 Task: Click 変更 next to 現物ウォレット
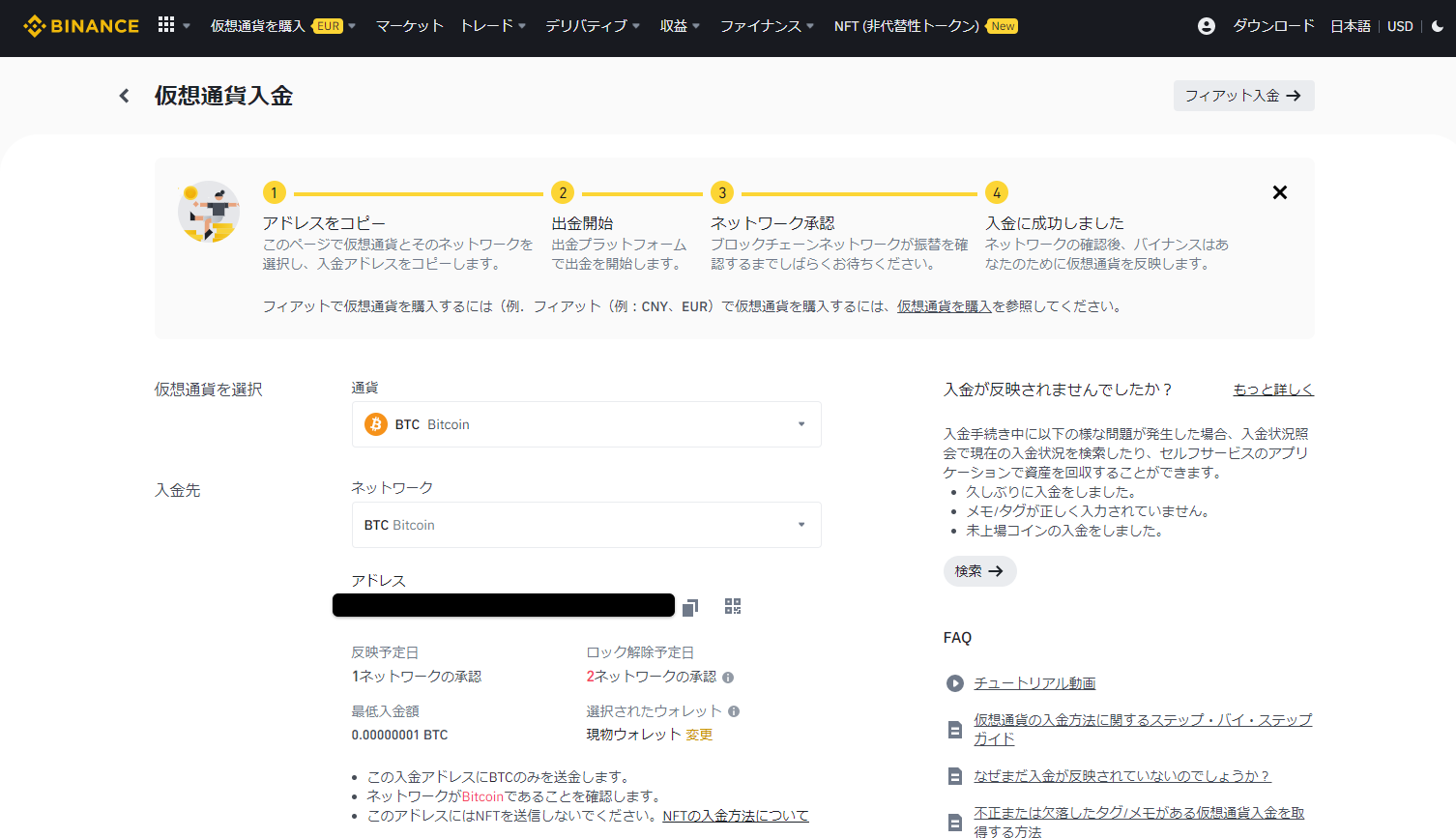point(699,735)
